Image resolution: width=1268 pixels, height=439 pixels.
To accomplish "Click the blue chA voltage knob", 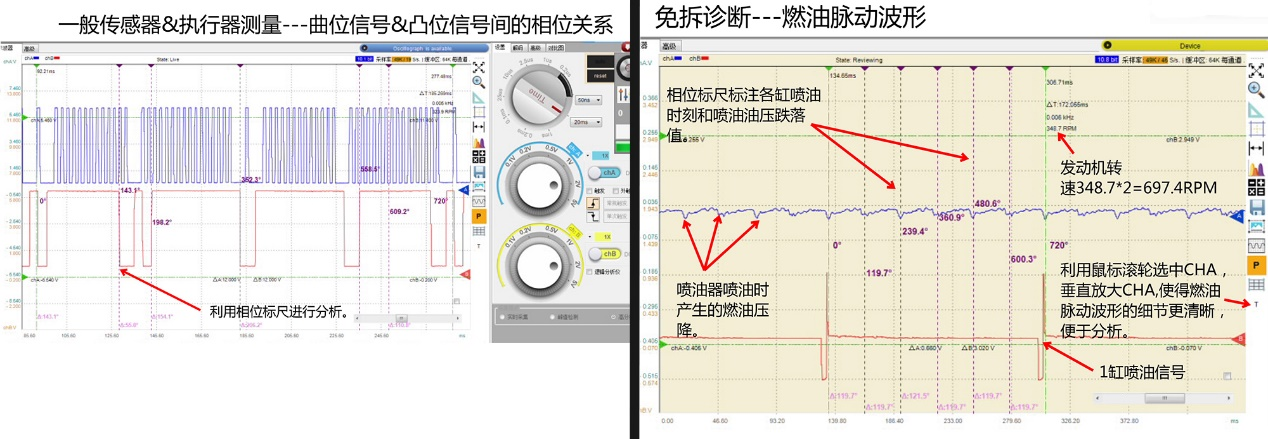I will click(x=540, y=184).
